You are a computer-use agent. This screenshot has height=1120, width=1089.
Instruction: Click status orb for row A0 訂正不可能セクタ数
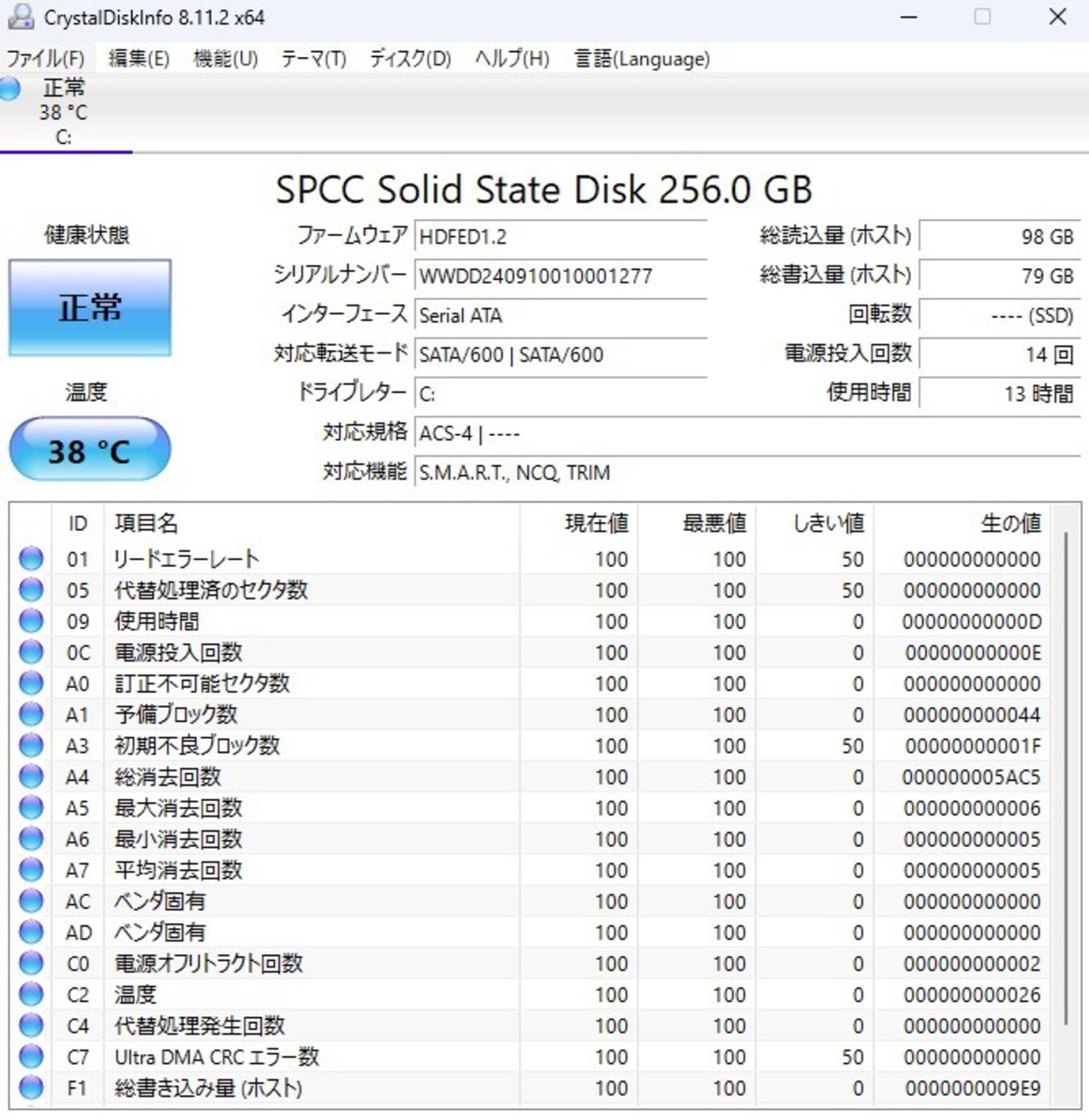click(x=31, y=683)
